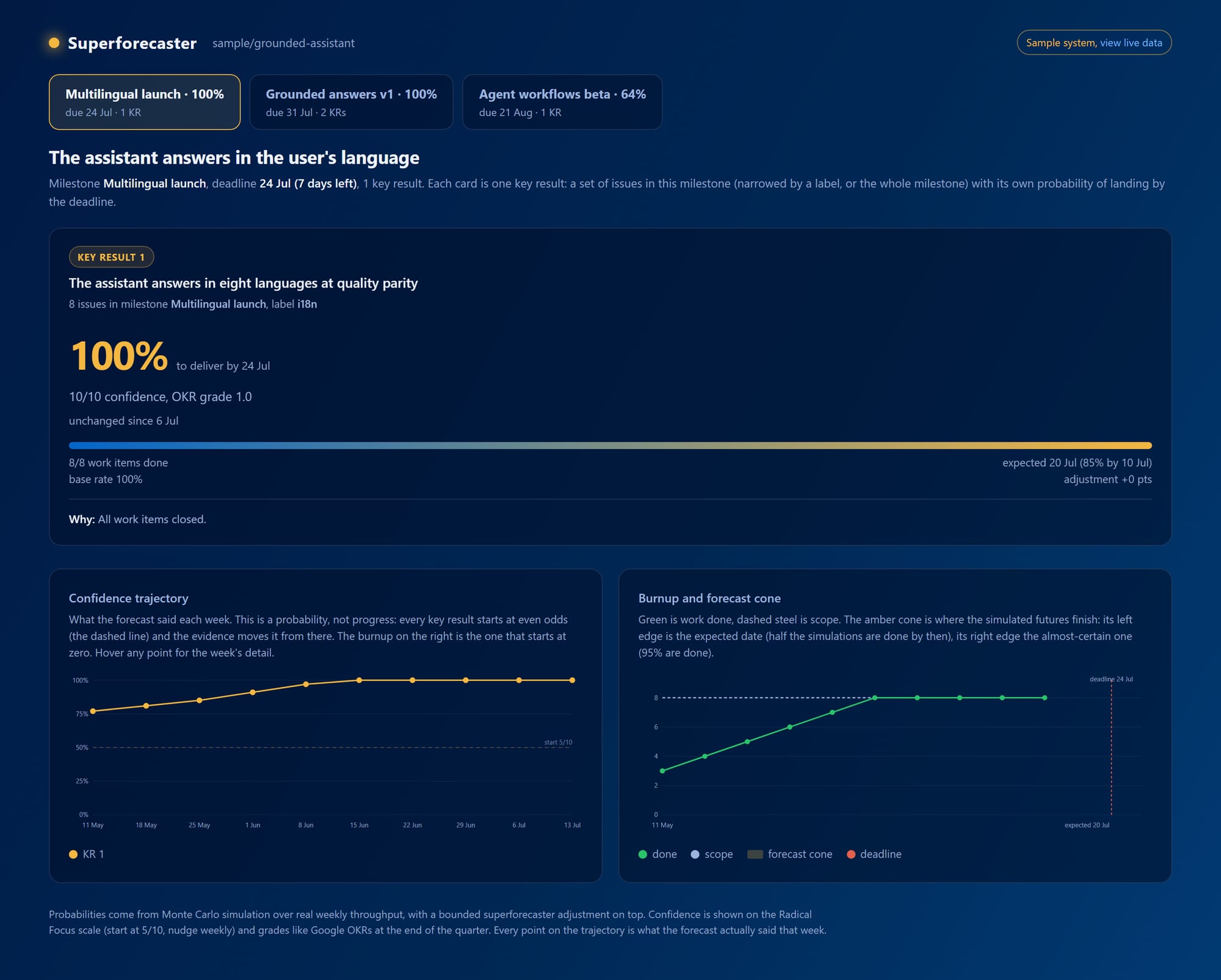The image size is (1221, 980).
Task: Click the 1 Jun confidence trajectory point
Action: 253,692
